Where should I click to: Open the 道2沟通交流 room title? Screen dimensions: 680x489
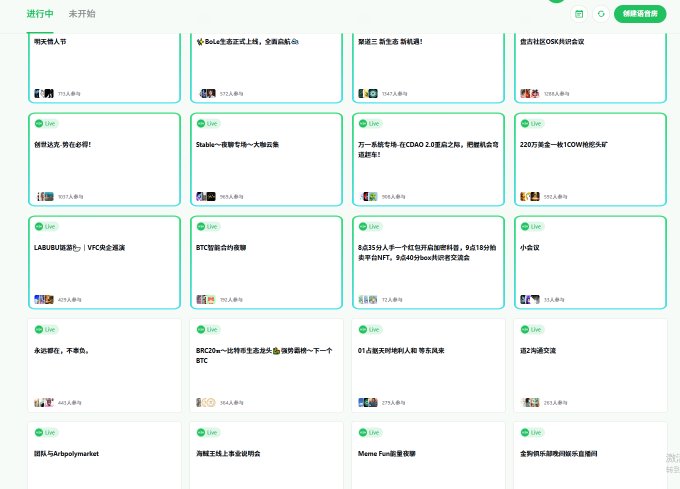coord(538,351)
